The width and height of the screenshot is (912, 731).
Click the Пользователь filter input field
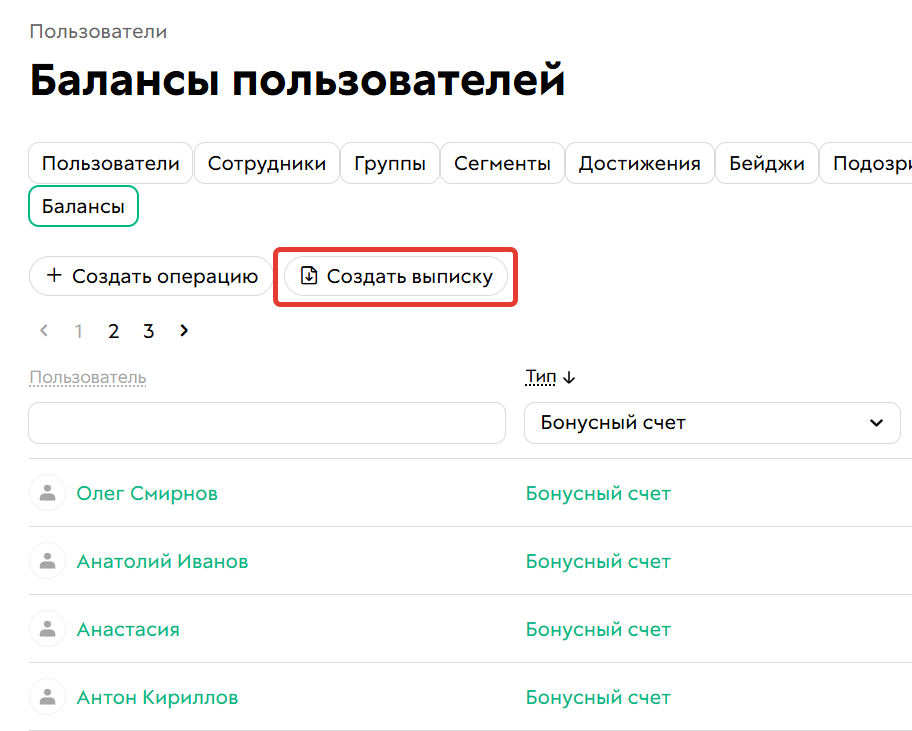pos(267,422)
